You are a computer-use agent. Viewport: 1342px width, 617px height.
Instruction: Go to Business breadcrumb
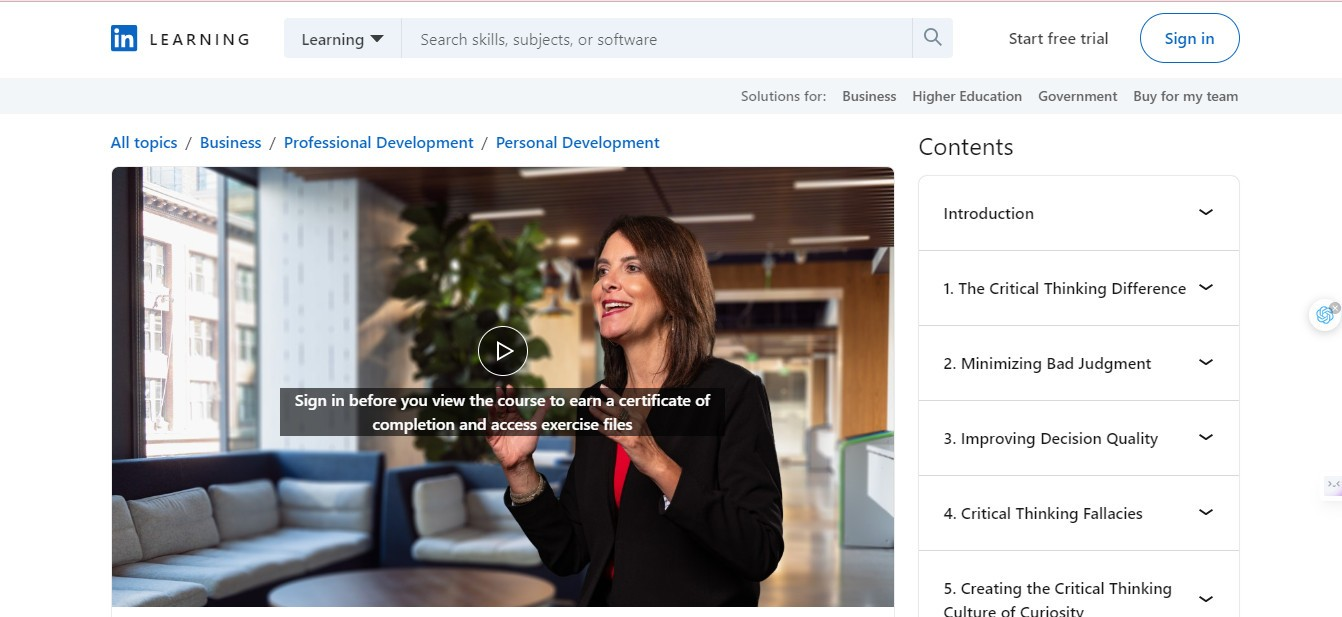coord(230,143)
